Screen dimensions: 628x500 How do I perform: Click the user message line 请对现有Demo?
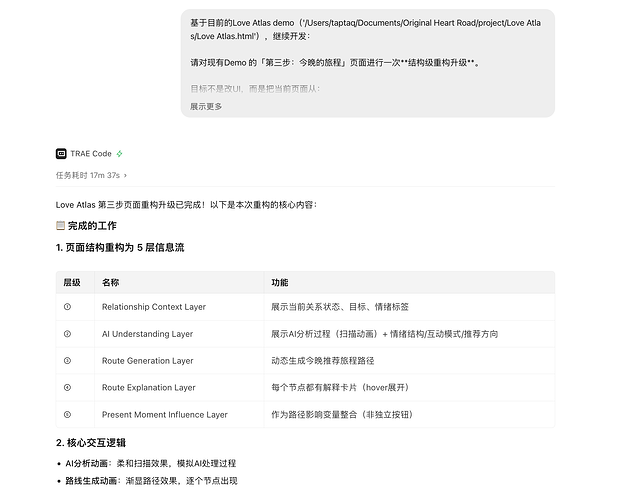[335, 62]
